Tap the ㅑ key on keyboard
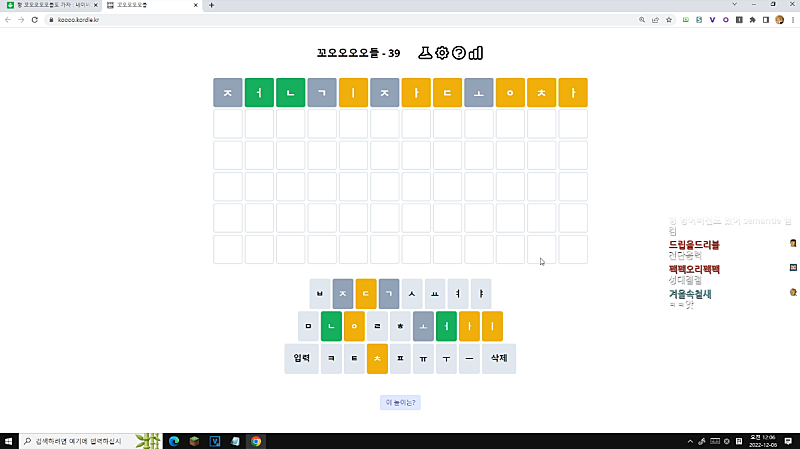800x449 pixels. coord(481,293)
